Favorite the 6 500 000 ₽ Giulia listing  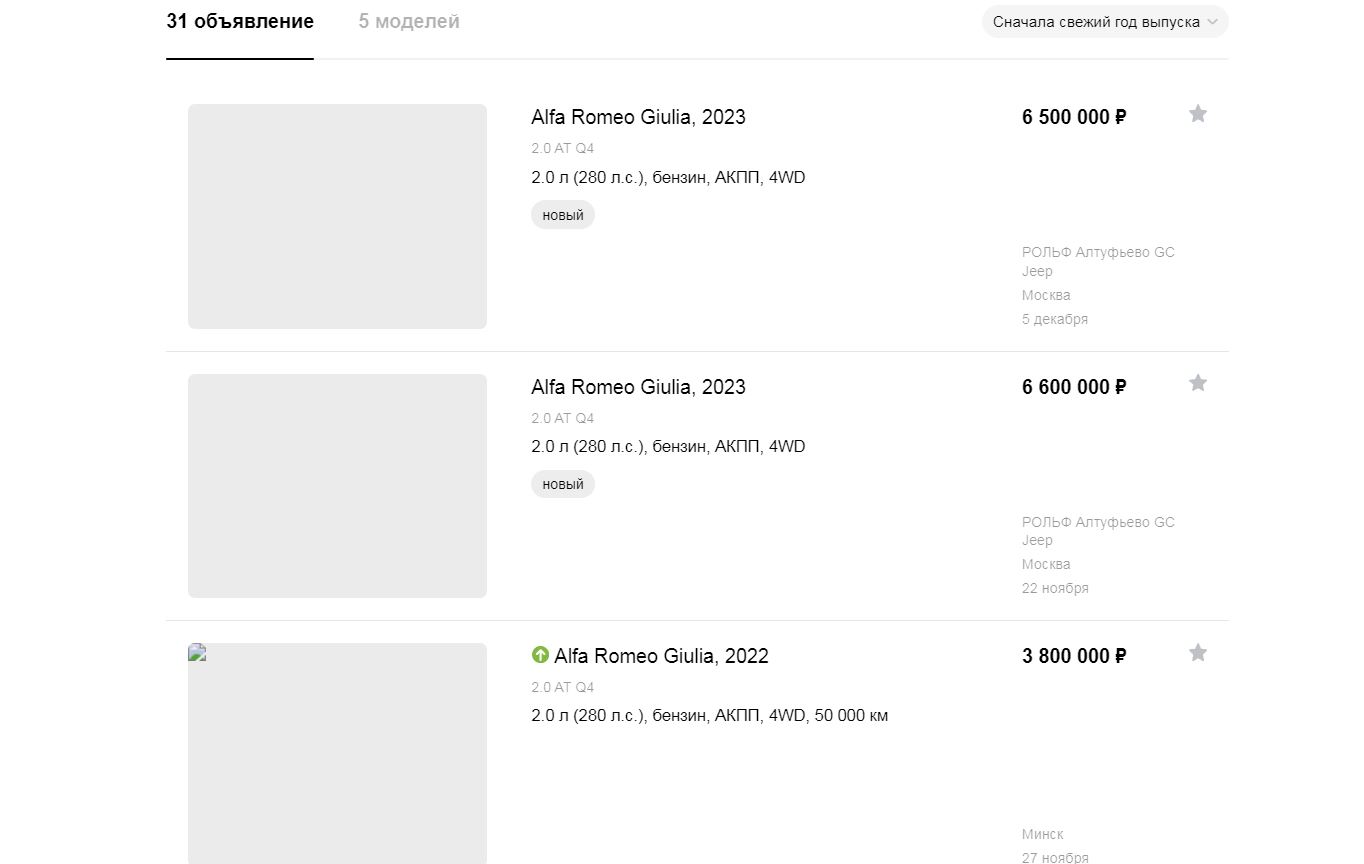pos(1197,114)
